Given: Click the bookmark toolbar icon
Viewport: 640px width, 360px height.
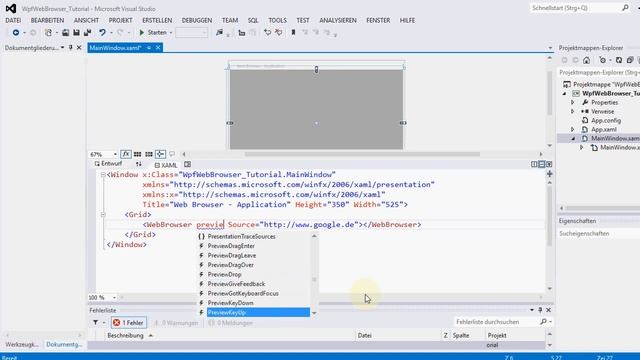Looking at the screenshot, I should coord(293,32).
